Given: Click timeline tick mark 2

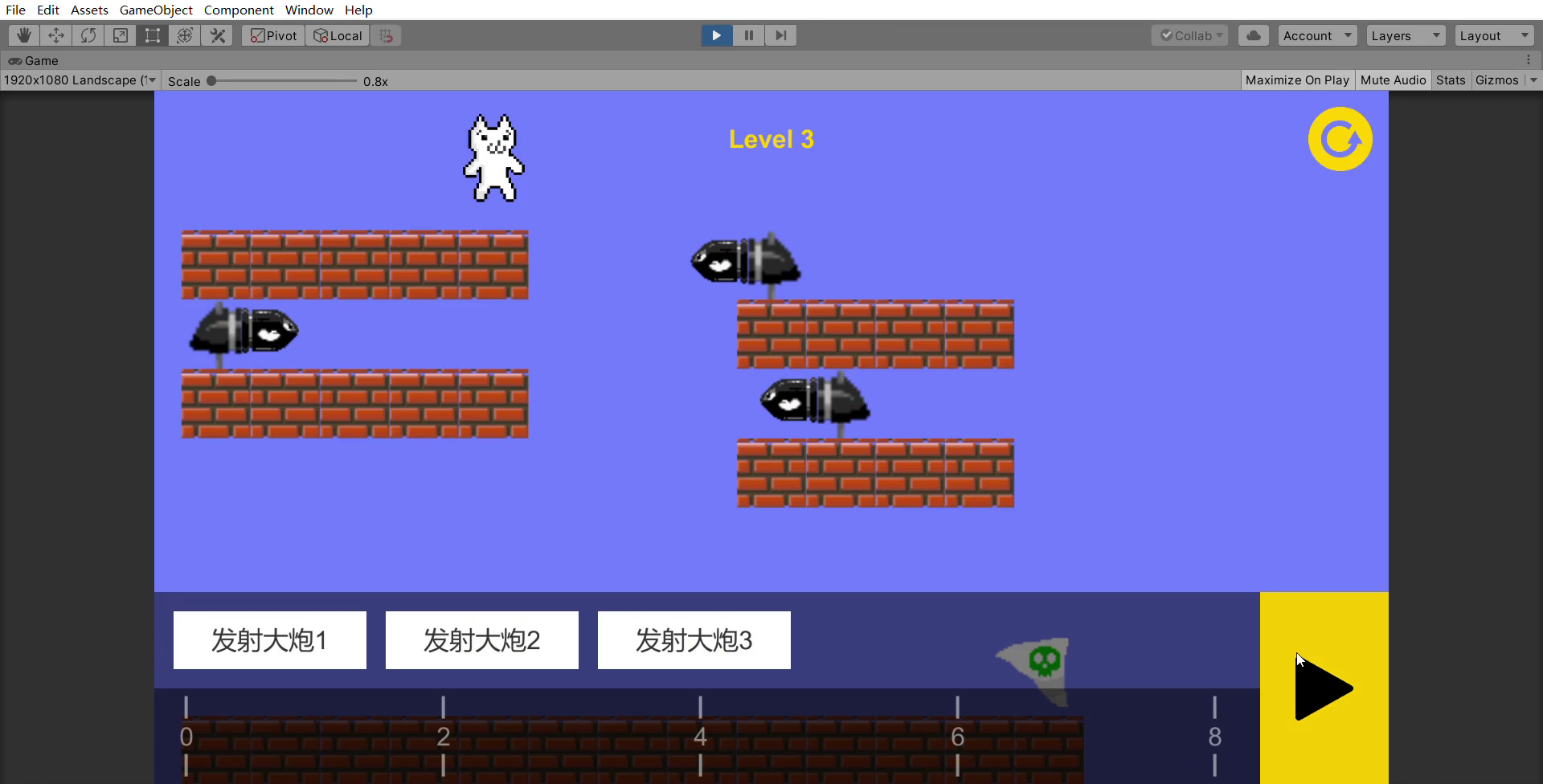Looking at the screenshot, I should point(444,737).
